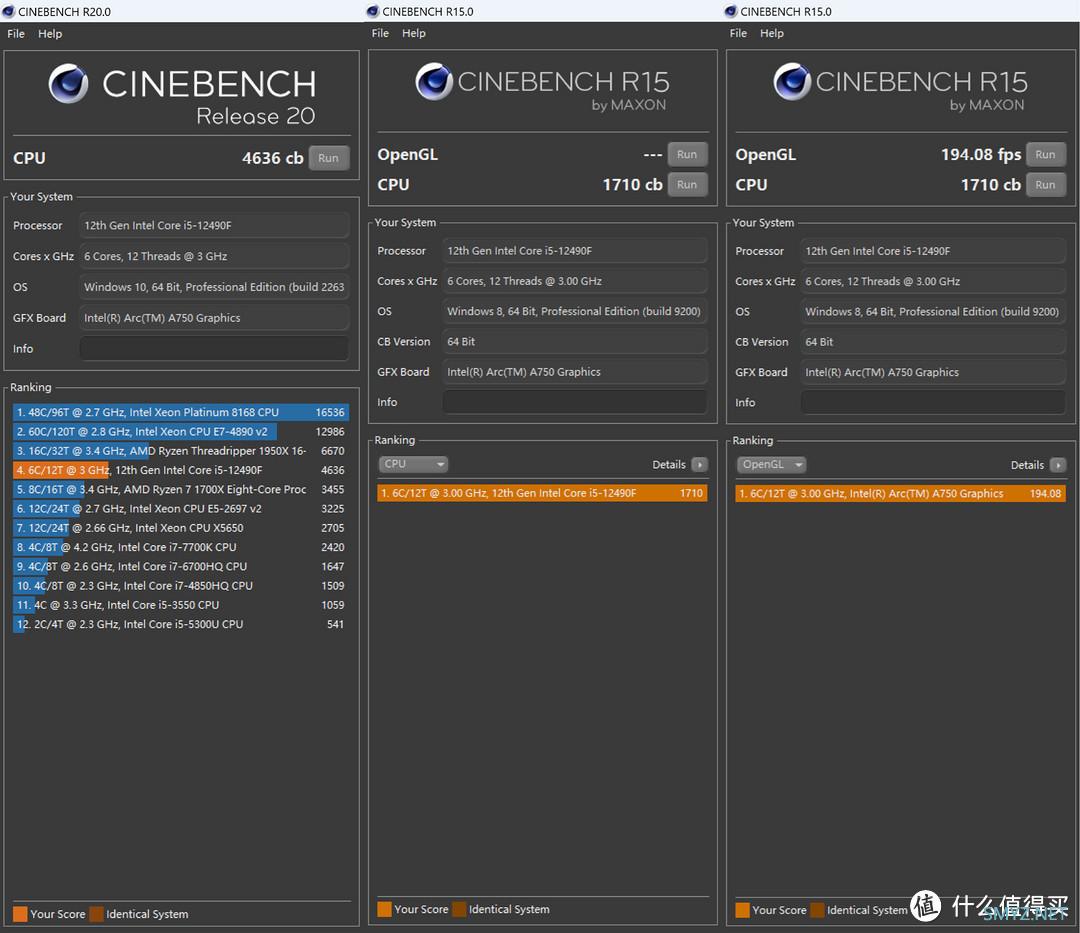1080x933 pixels.
Task: Run the OpenGL test in the middle R15 window
Action: (x=687, y=155)
